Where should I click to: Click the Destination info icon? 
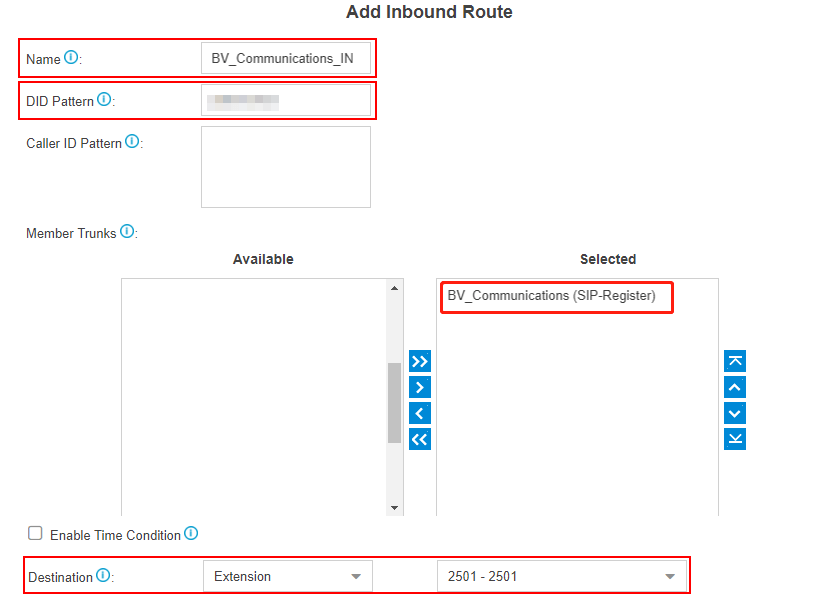click(x=103, y=575)
